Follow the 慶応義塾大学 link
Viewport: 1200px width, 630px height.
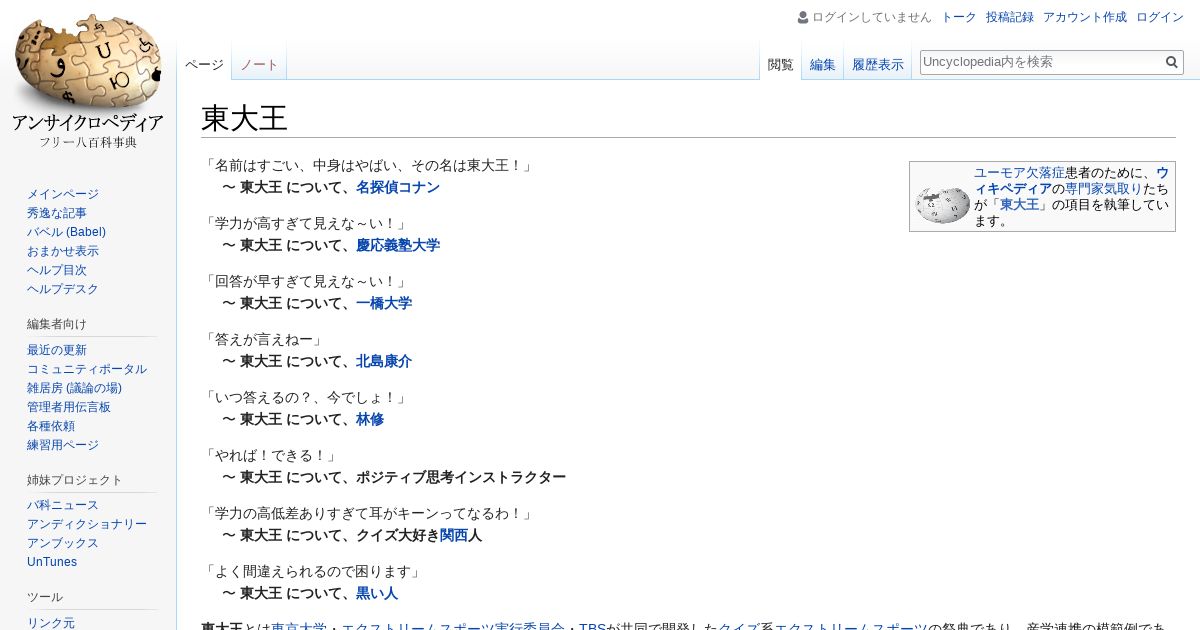[x=398, y=245]
